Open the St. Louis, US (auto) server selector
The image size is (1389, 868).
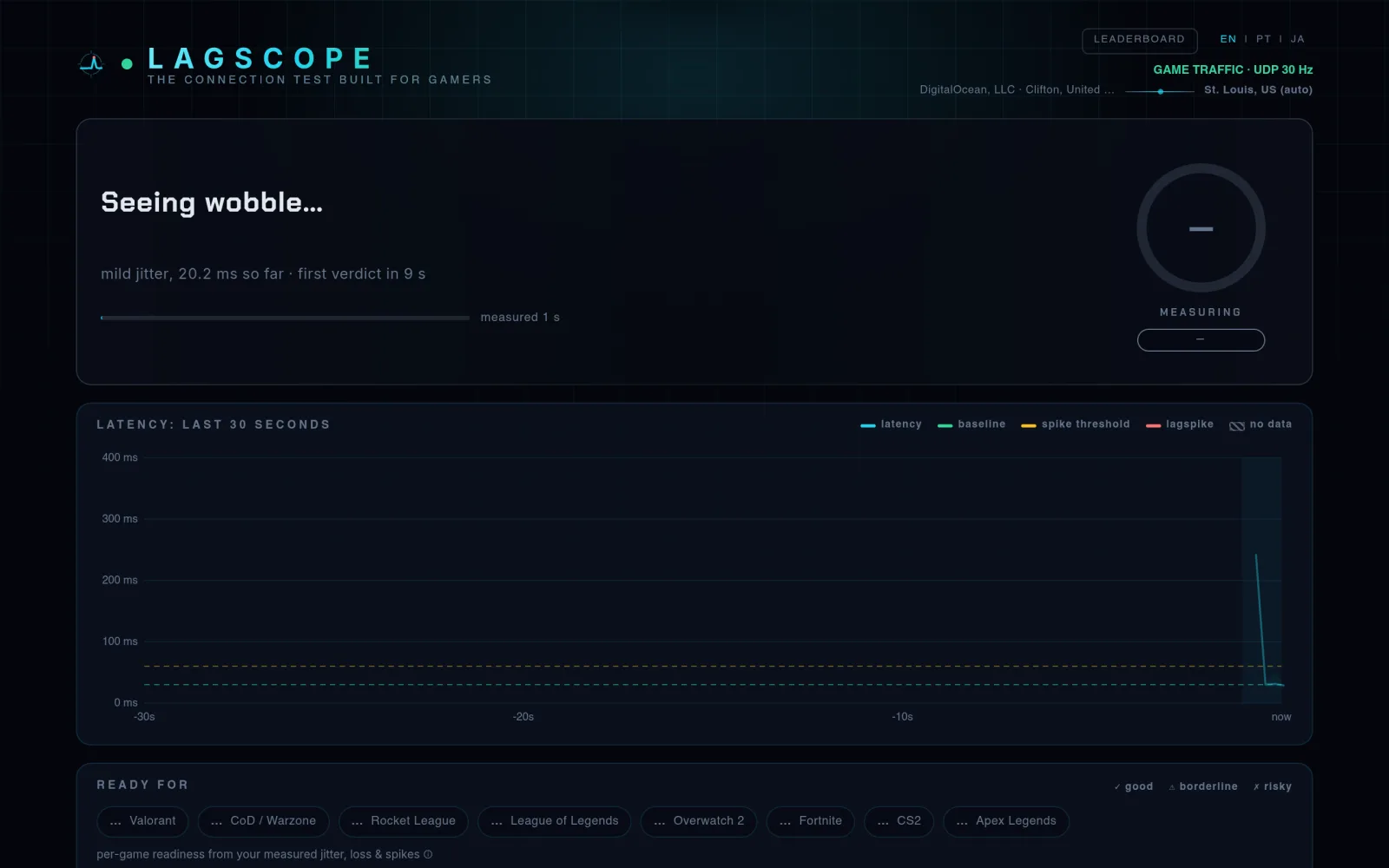coord(1258,89)
